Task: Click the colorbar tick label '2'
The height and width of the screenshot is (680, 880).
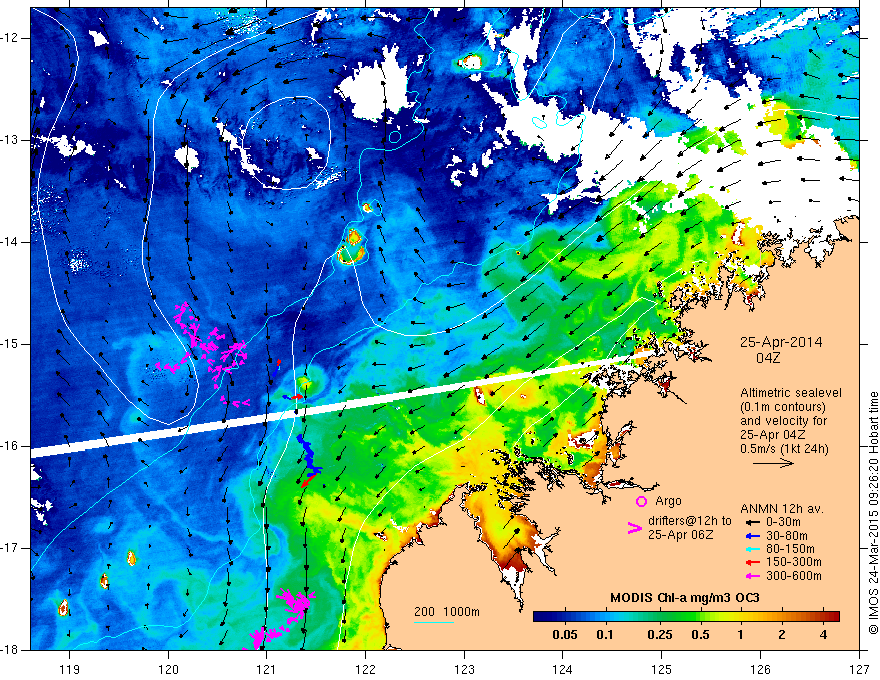Action: click(782, 635)
